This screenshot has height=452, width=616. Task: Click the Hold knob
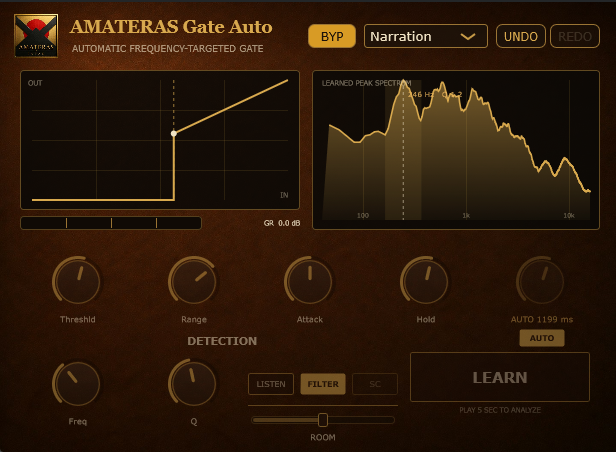coord(425,280)
